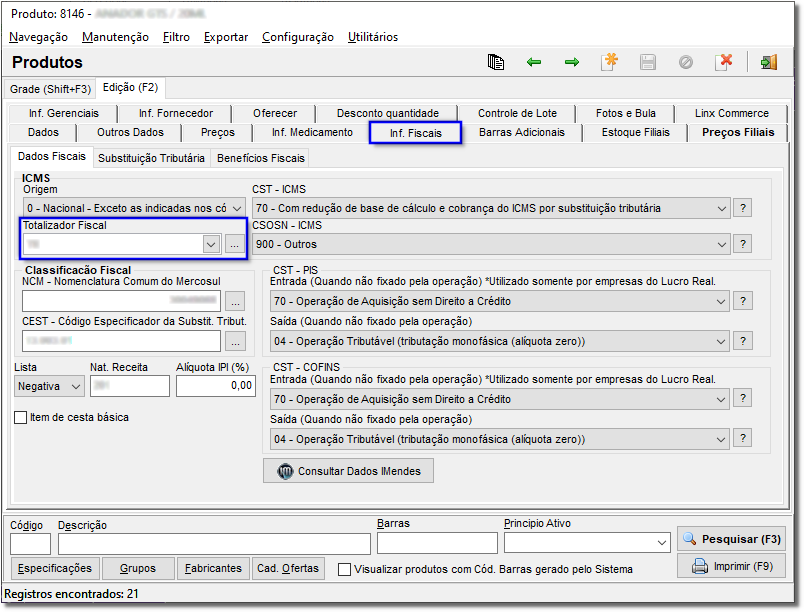Click Imprimir (F9) button
804x612 pixels.
click(732, 566)
